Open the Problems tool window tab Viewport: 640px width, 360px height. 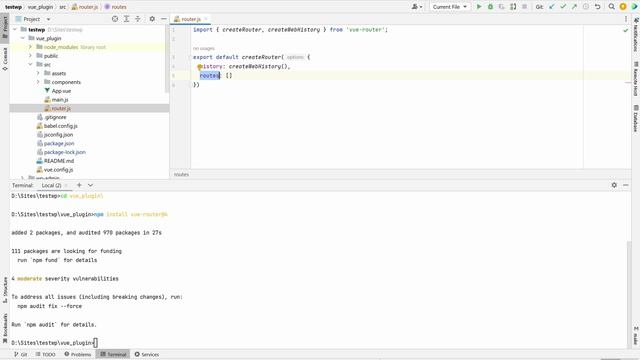point(78,354)
